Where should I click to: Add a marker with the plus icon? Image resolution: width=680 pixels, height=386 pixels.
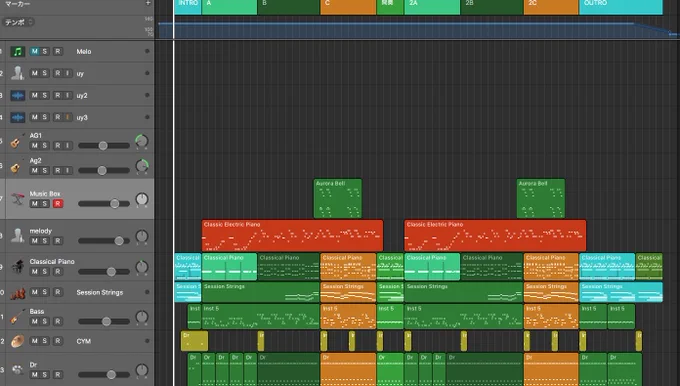tap(148, 3)
